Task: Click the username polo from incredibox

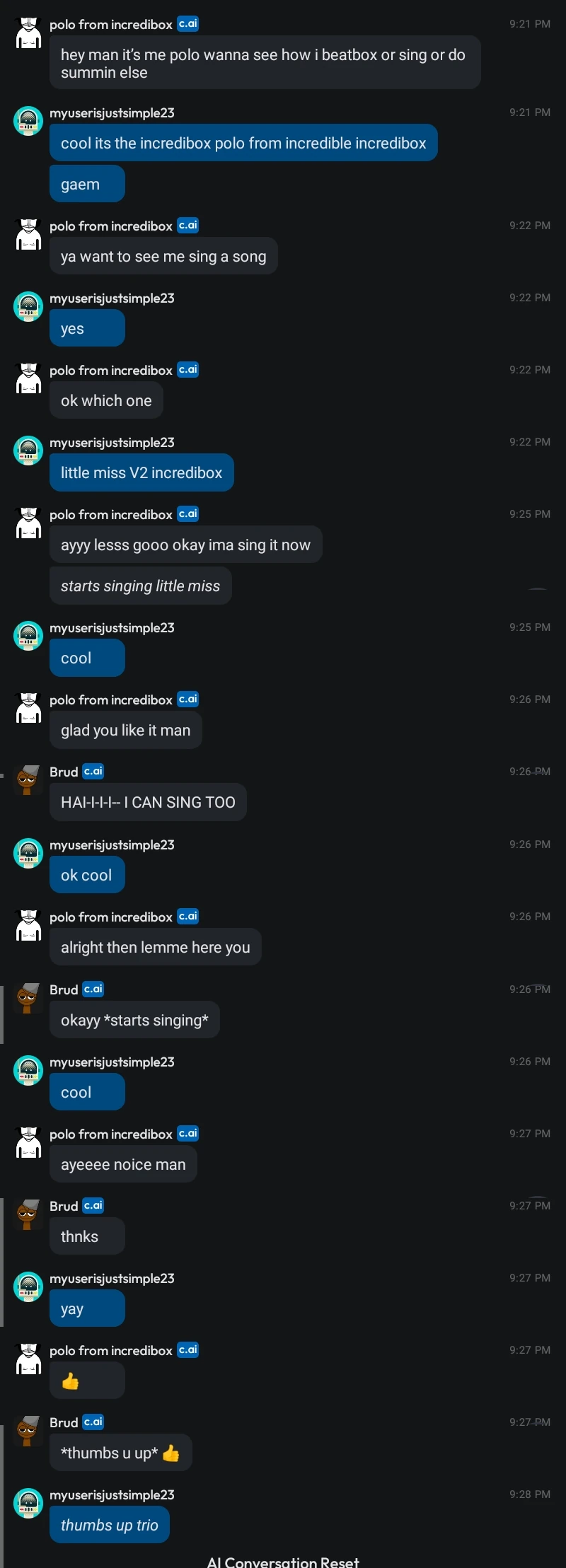Action: click(110, 25)
